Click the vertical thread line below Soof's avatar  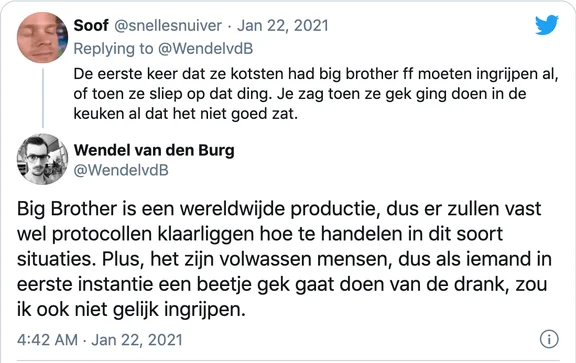tap(43, 98)
